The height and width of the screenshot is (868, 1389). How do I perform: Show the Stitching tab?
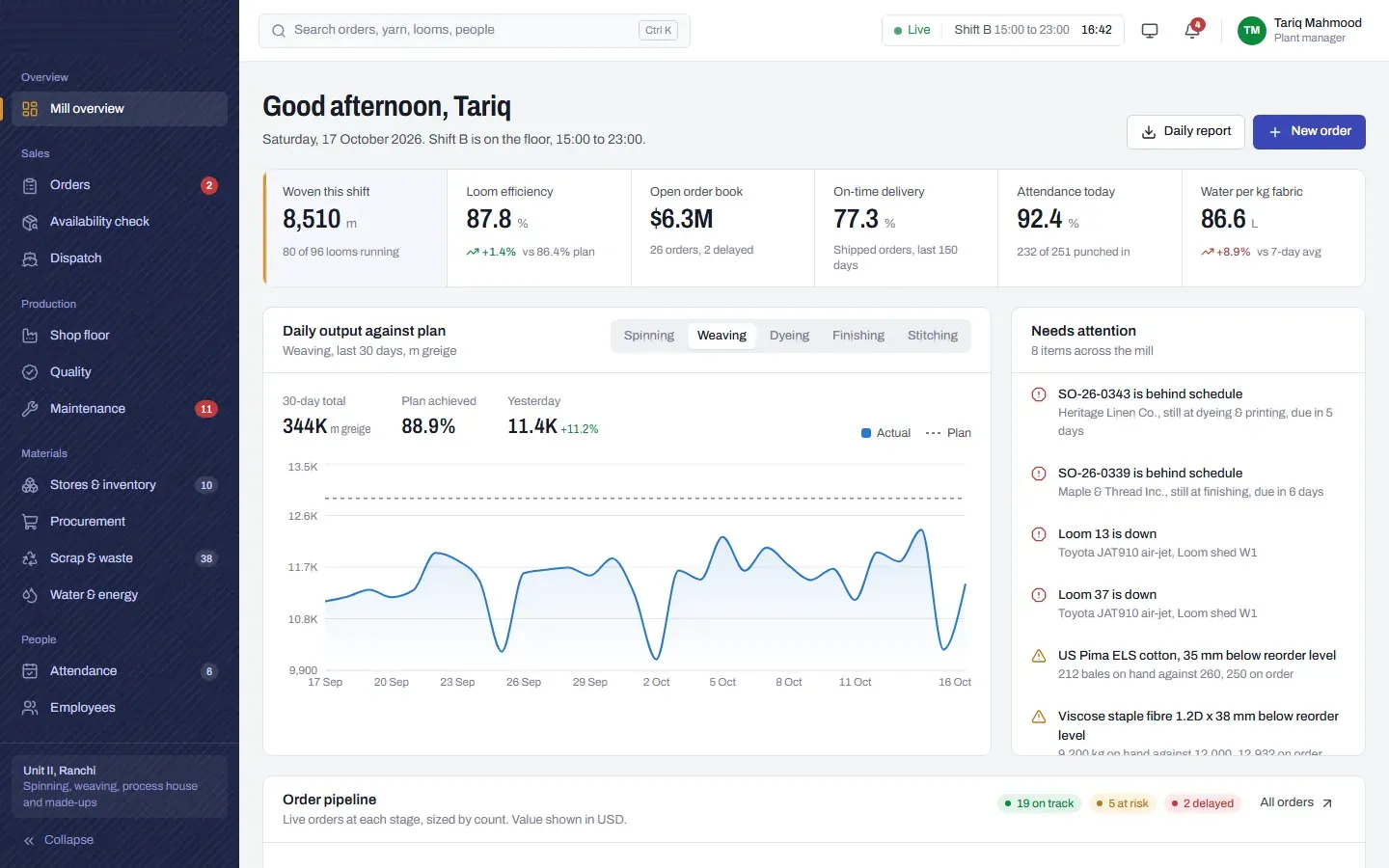pyautogui.click(x=933, y=336)
